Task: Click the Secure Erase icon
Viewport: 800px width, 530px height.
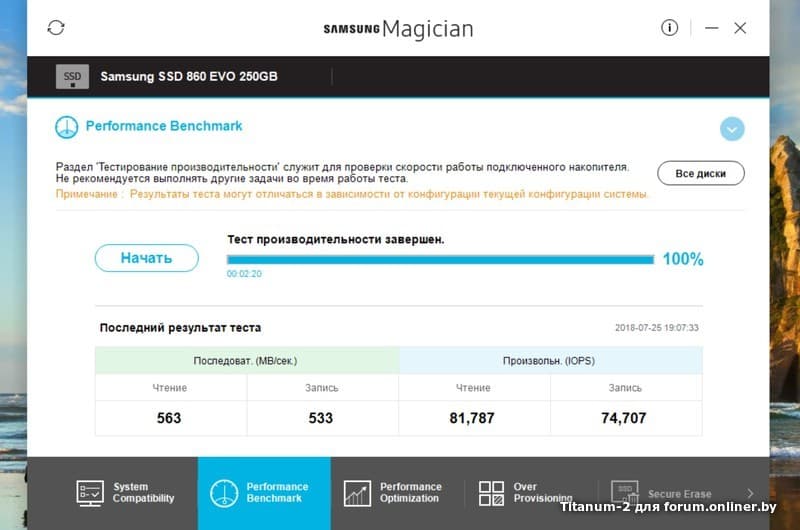Action: point(624,493)
